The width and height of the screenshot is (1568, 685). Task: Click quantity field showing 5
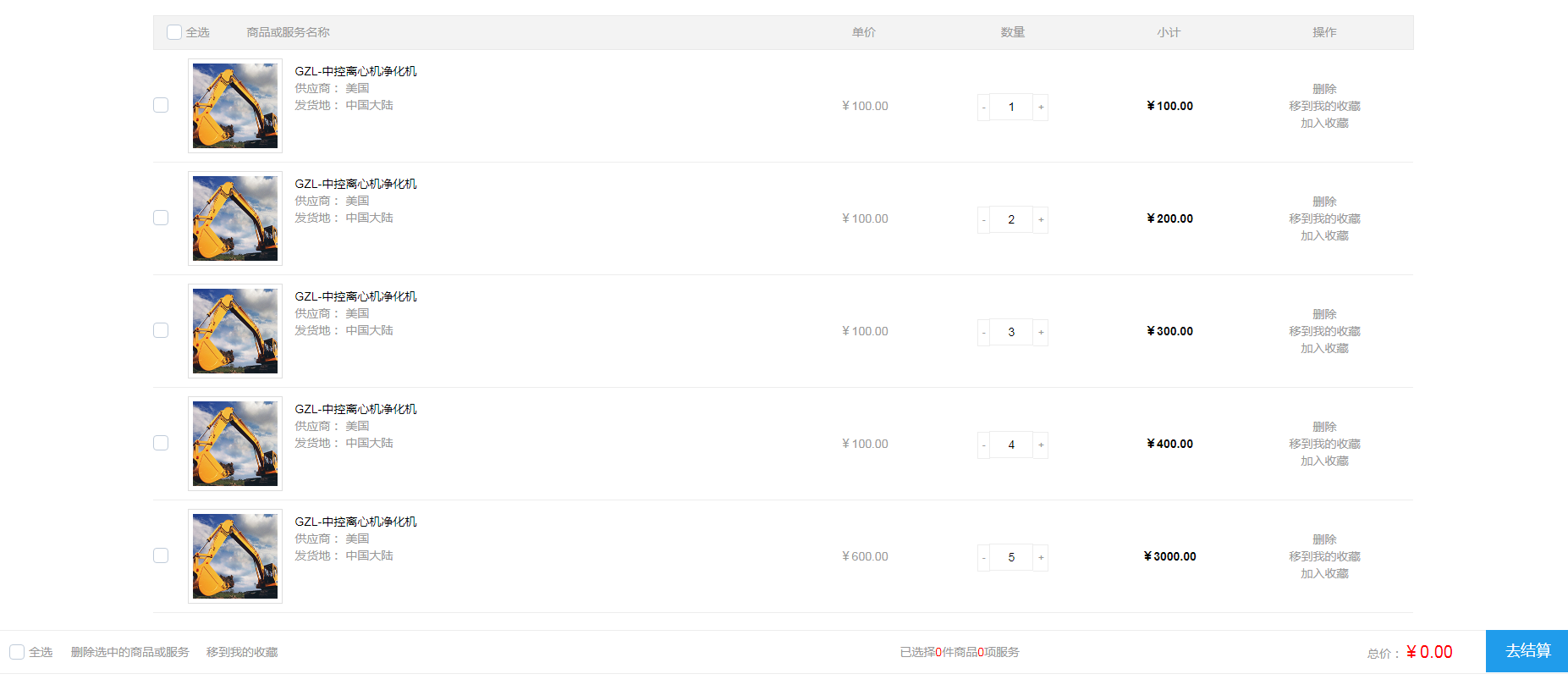1011,557
